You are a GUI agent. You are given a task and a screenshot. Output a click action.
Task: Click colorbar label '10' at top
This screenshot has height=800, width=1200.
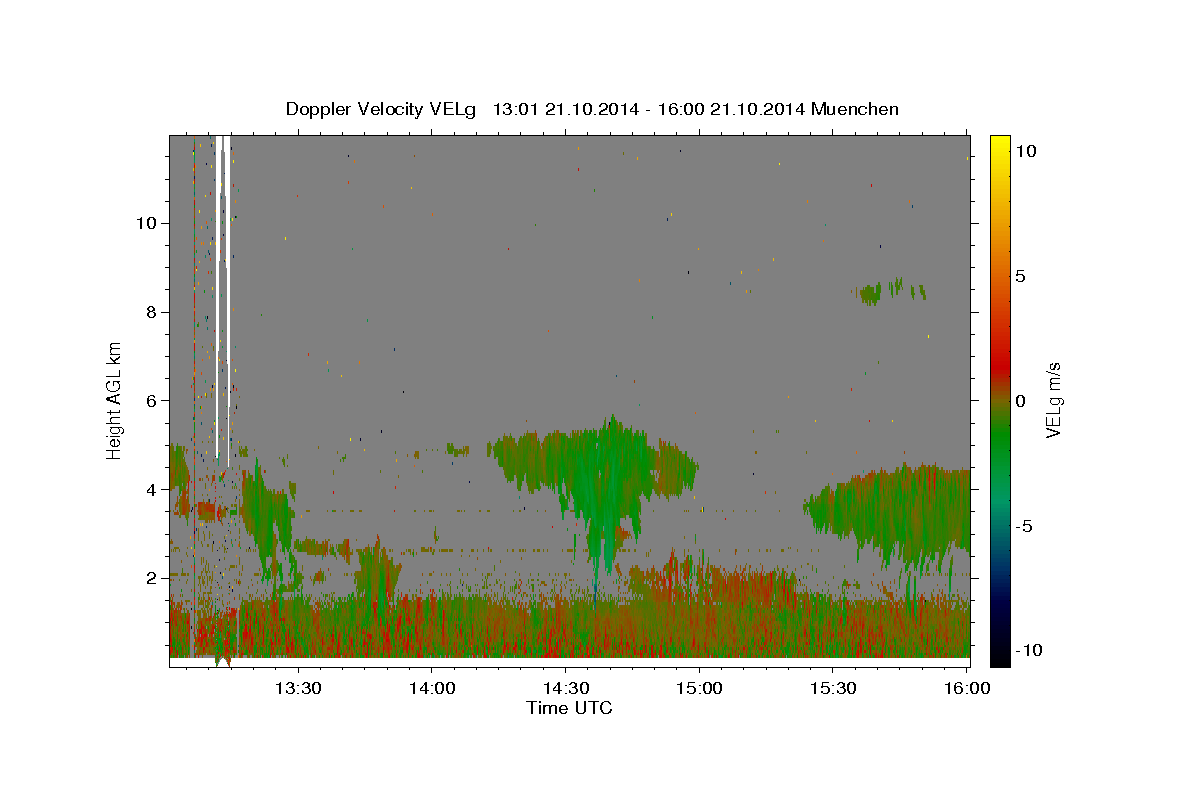click(x=1025, y=150)
